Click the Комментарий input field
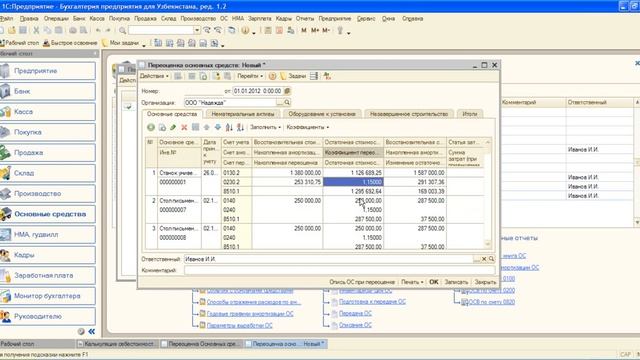 pos(340,270)
